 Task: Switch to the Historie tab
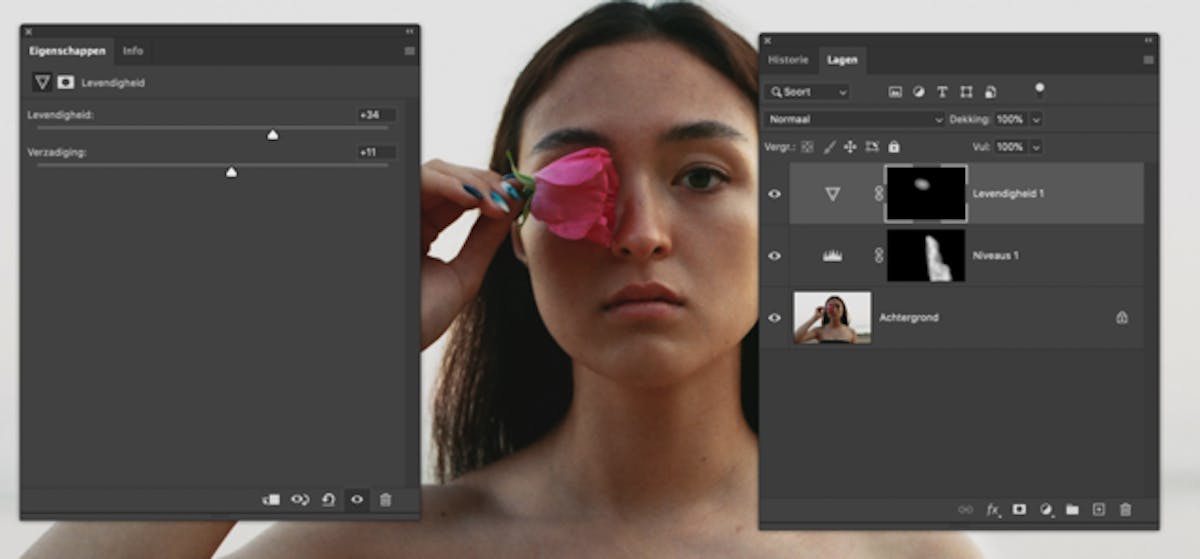[x=788, y=60]
